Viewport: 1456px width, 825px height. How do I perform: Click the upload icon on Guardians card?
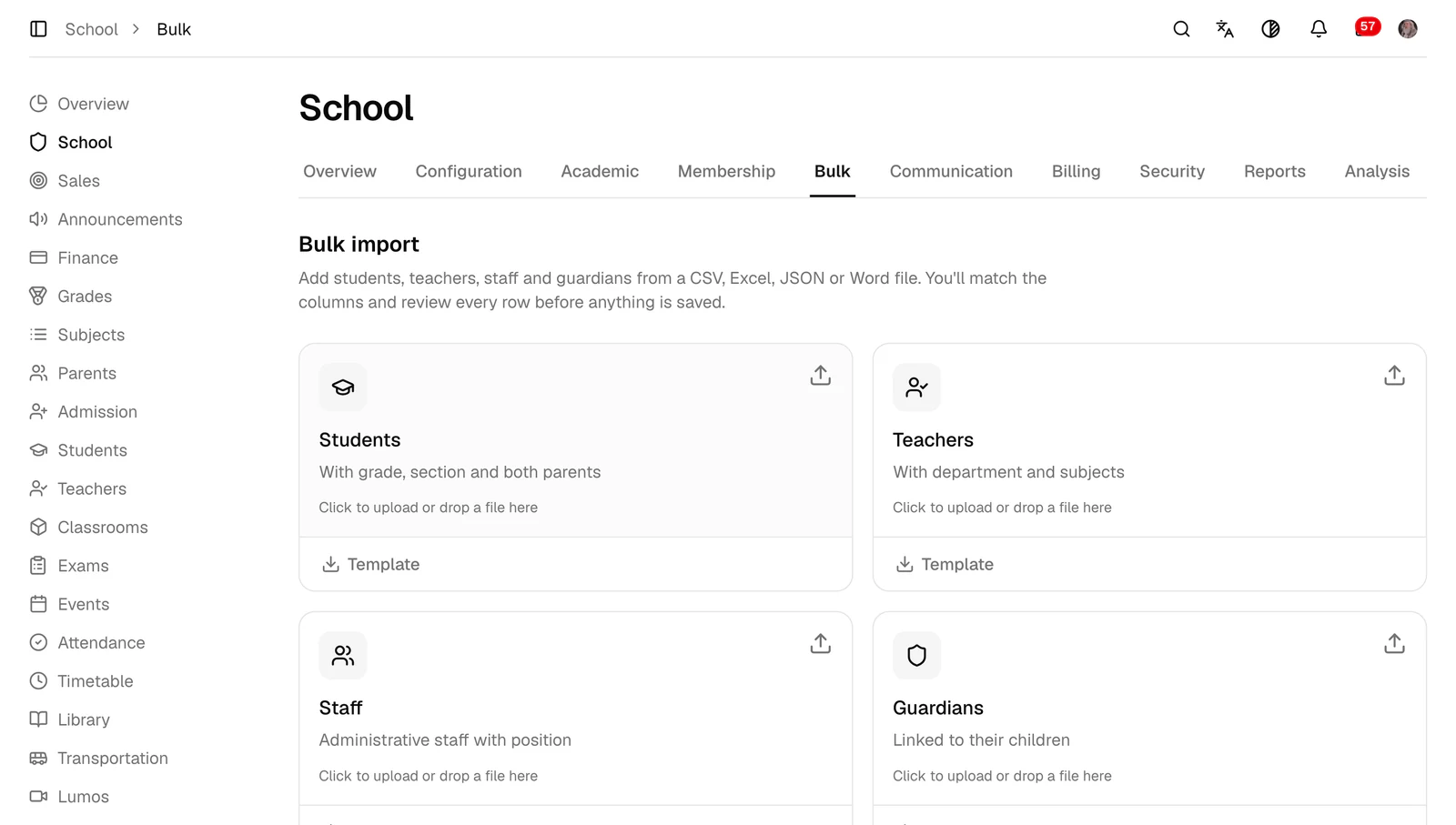coord(1394,644)
